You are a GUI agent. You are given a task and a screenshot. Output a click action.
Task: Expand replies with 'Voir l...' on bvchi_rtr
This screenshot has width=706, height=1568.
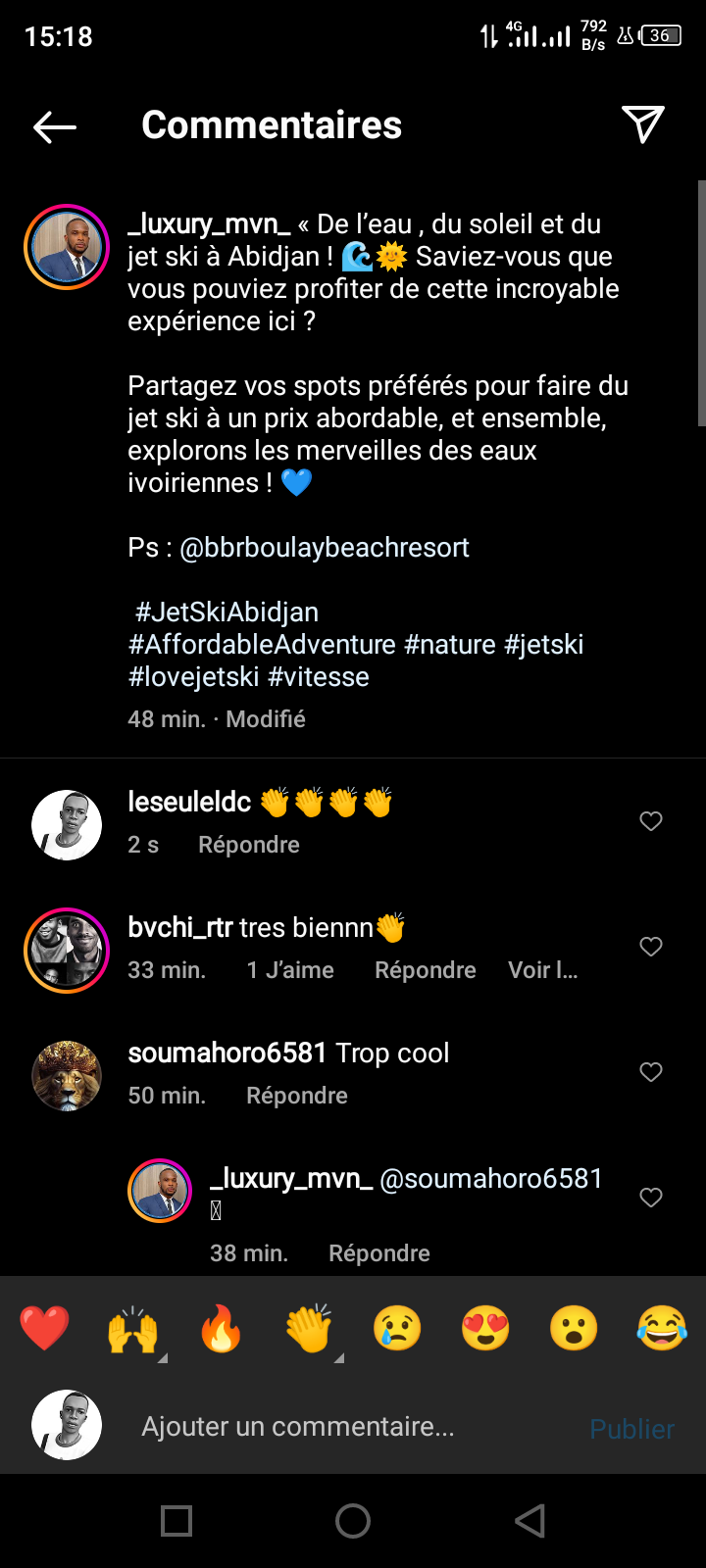542,970
